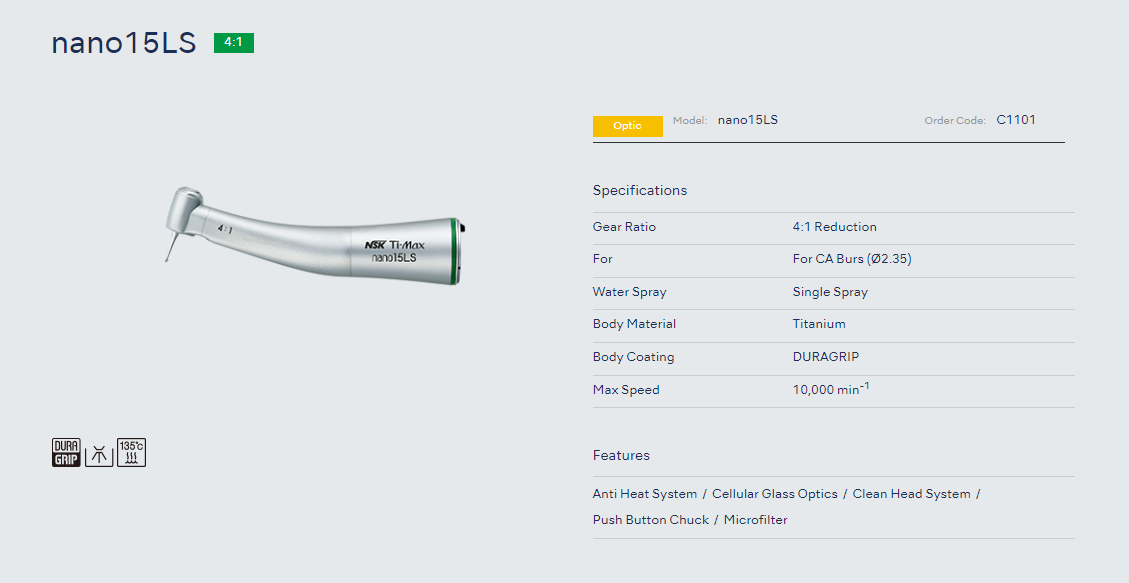
Task: Click the DURAGRIP coating icon
Action: point(66,452)
